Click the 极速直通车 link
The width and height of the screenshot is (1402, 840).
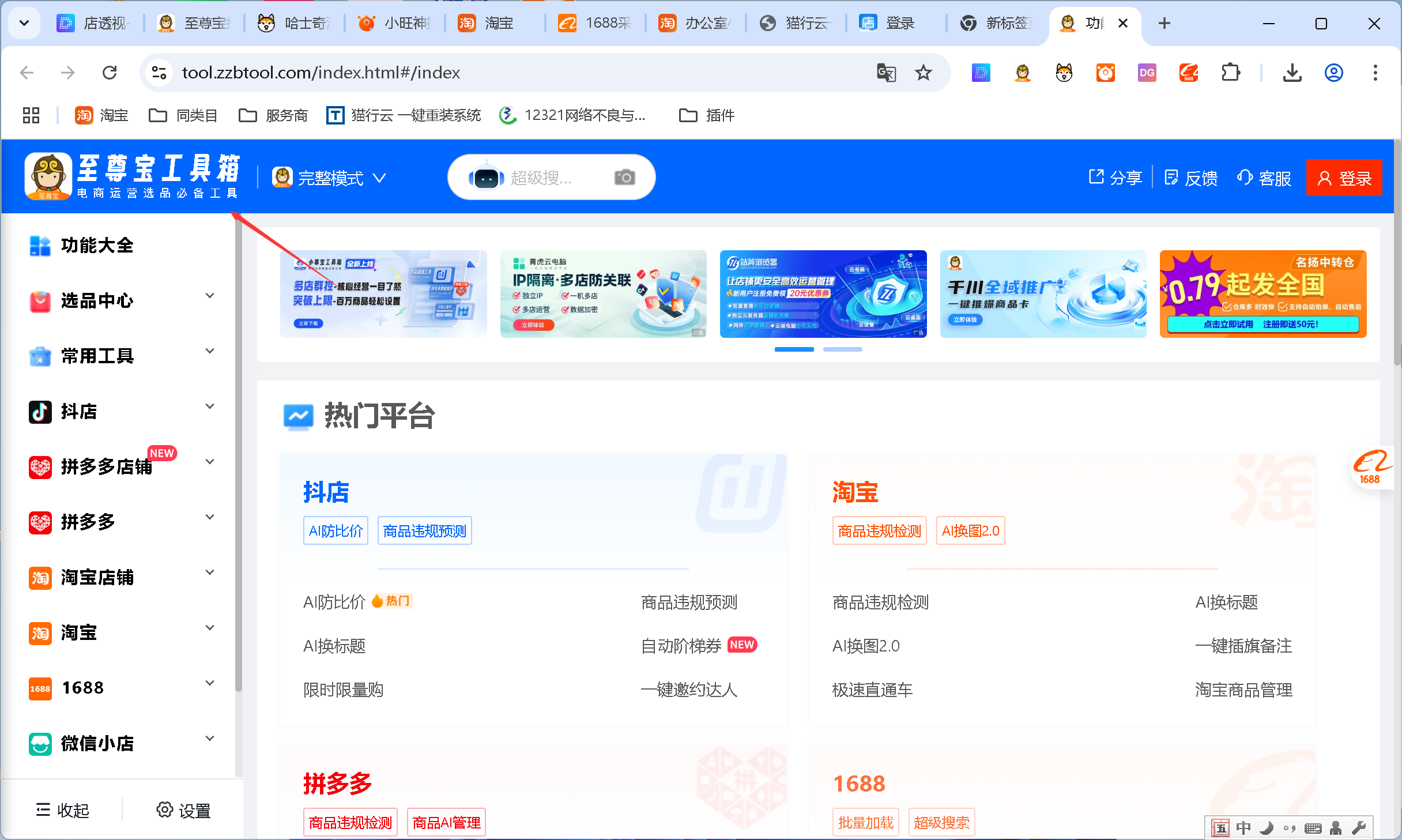[x=872, y=690]
